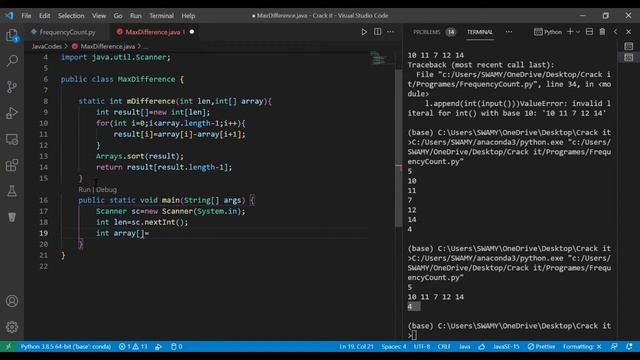Switch to the PROBLEMS panel tab
Image resolution: width=640 pixels, height=360 pixels.
(x=427, y=32)
